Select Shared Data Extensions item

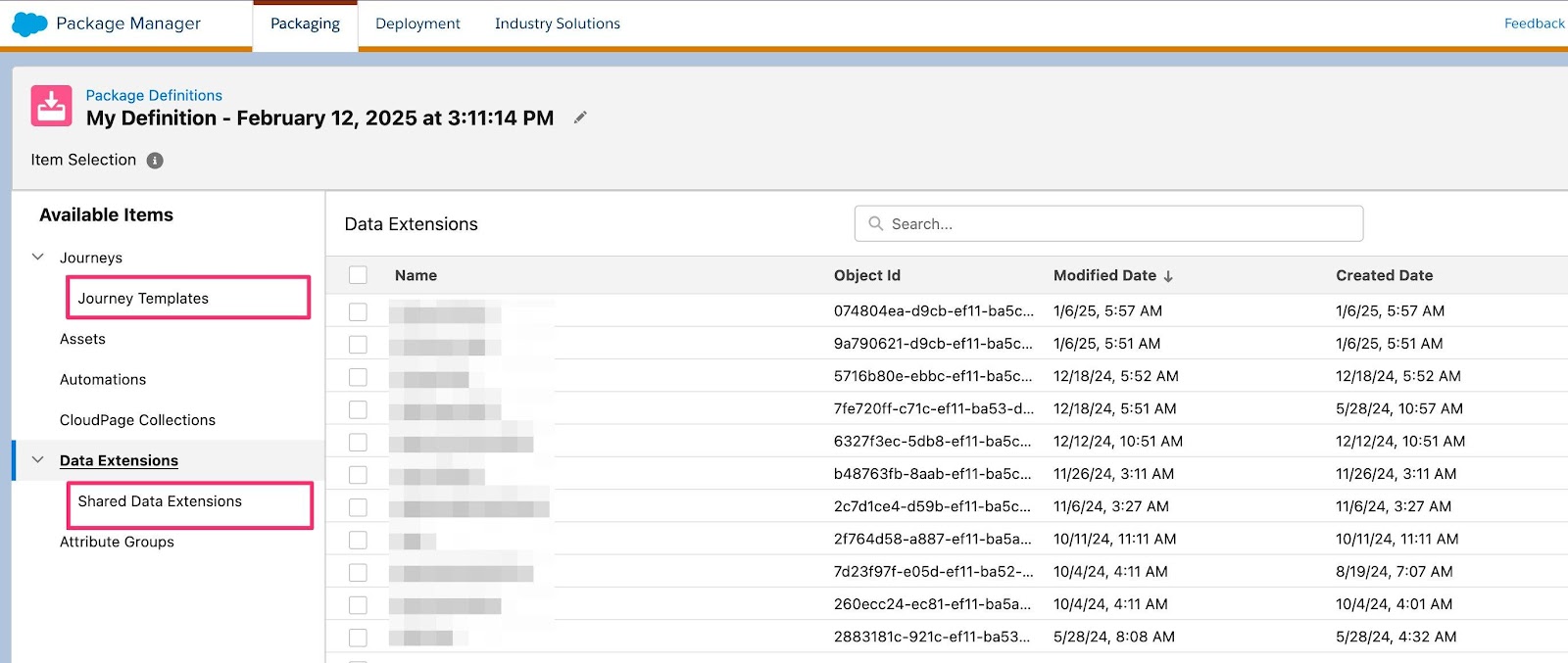pos(160,501)
